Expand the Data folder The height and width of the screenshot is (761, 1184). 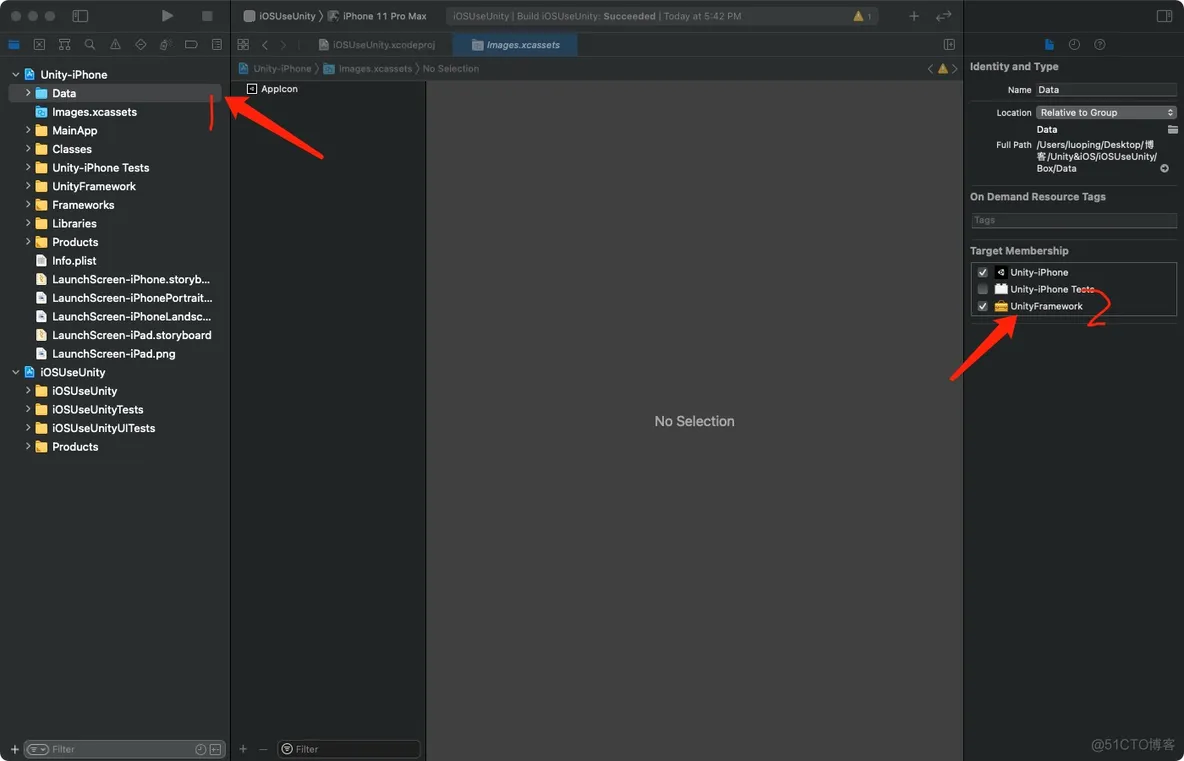28,93
